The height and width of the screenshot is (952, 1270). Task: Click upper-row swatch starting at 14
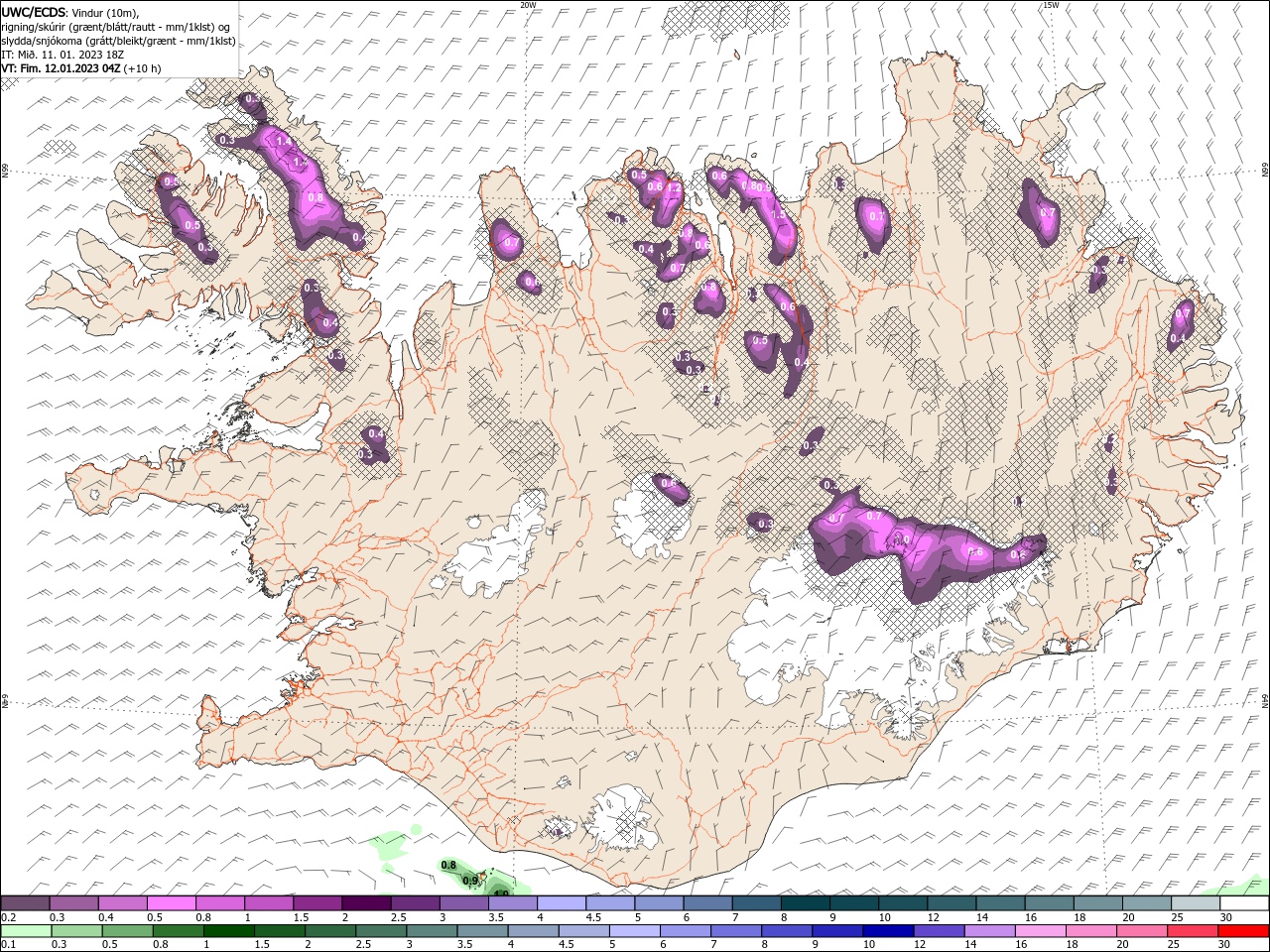(x=1000, y=903)
